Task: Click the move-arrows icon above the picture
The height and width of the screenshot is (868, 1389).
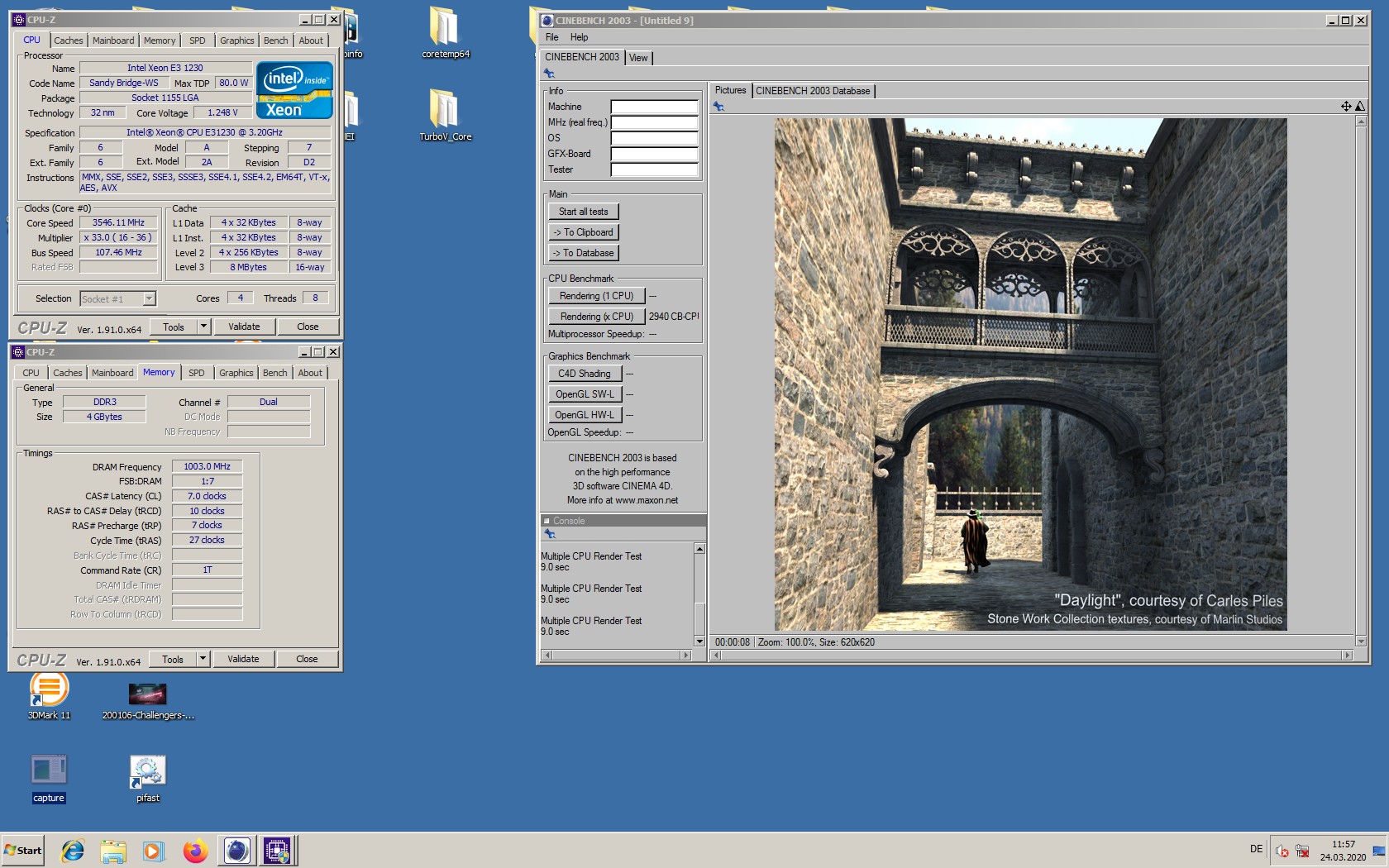Action: (x=1346, y=106)
